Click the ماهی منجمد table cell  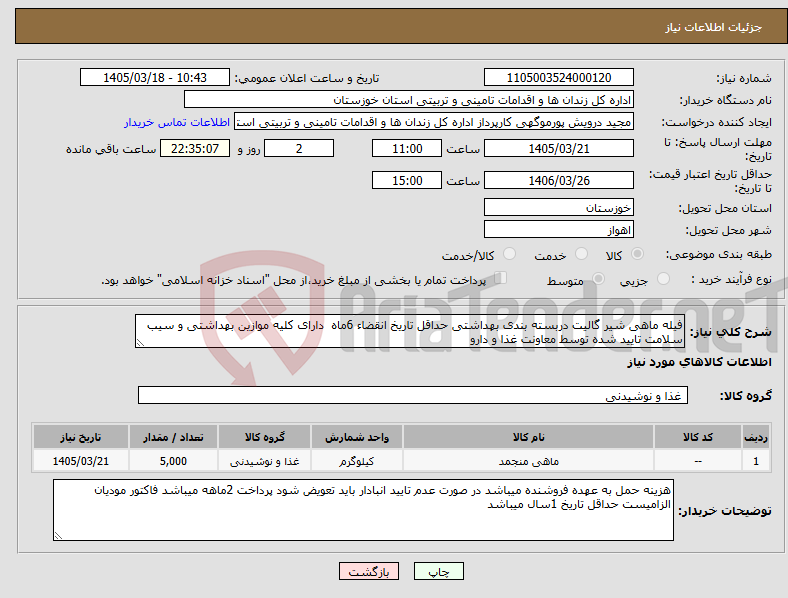click(528, 461)
